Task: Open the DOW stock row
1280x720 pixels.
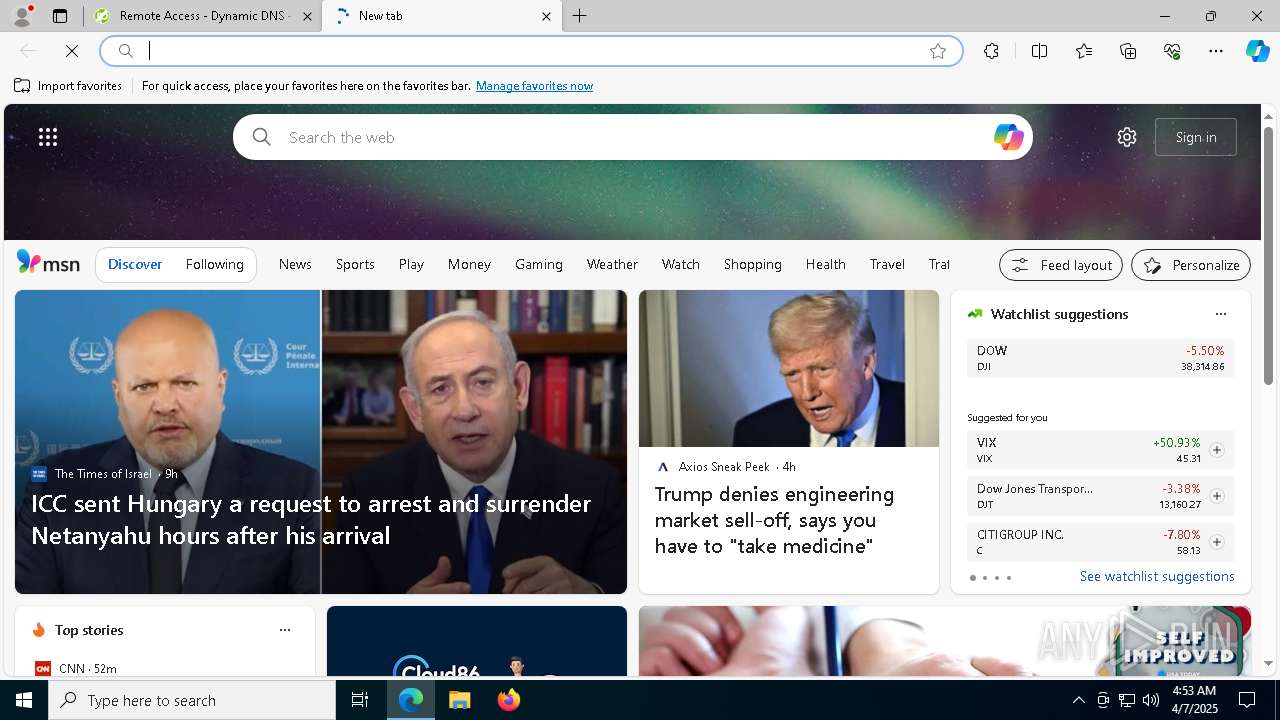Action: pos(1100,358)
